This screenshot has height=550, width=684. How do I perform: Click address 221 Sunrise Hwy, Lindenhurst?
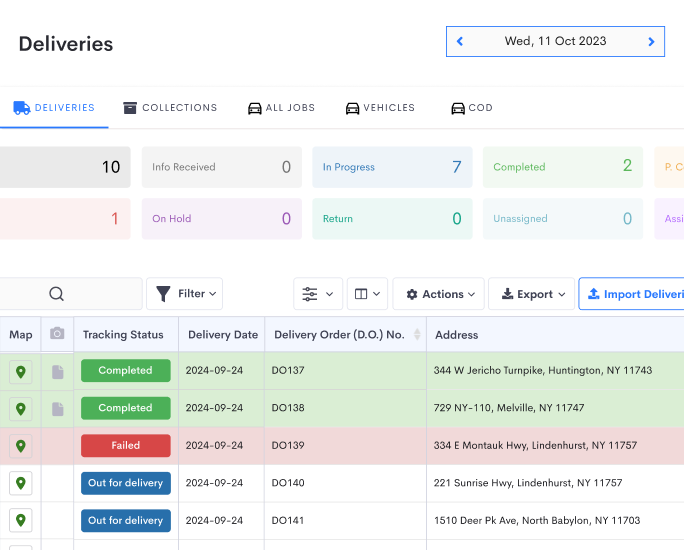pyautogui.click(x=528, y=483)
